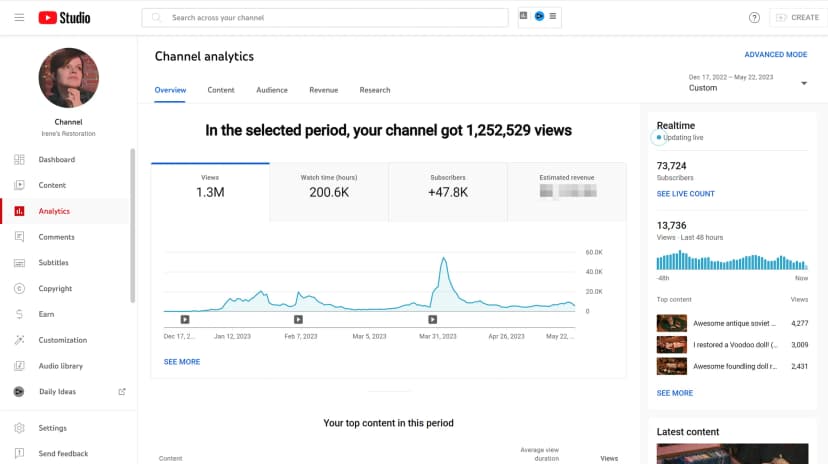Switch to the Revenue tab
Screen dimensions: 828x464
tap(324, 90)
